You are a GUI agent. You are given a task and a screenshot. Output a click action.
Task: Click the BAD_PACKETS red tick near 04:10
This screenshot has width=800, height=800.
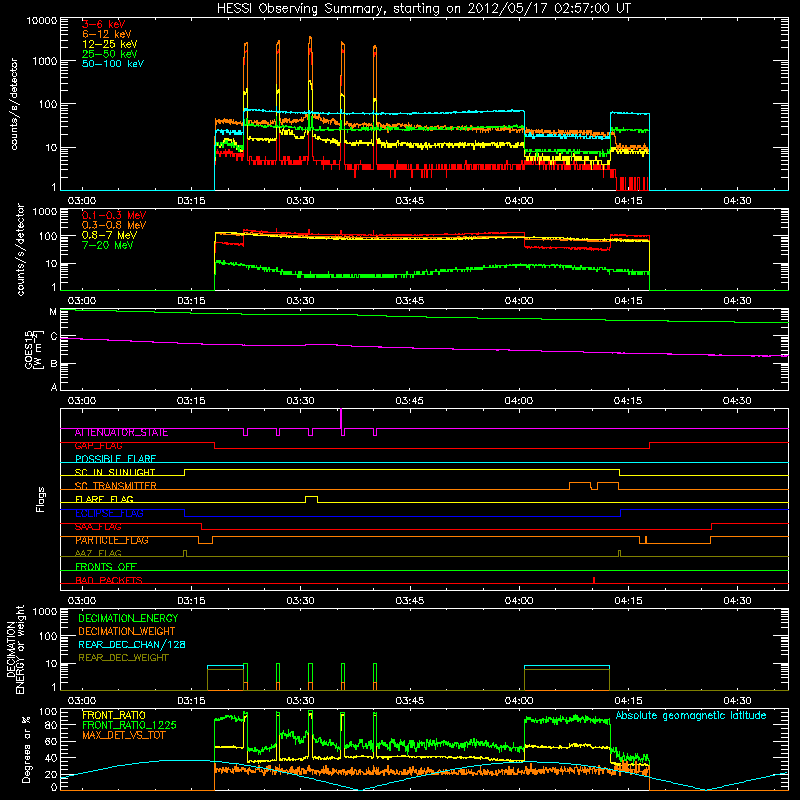click(x=594, y=580)
